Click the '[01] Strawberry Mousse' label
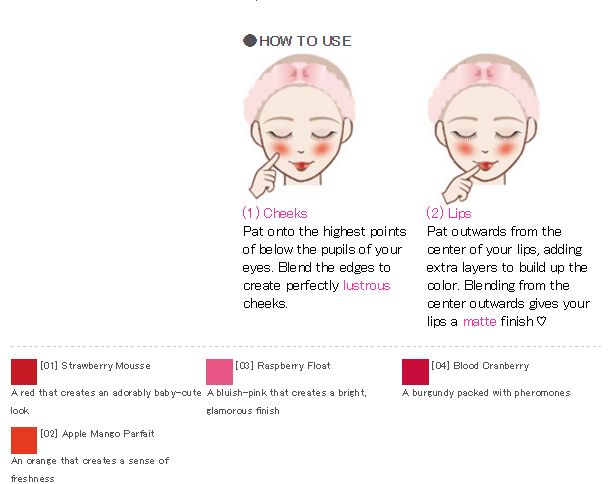Image resolution: width=612 pixels, height=484 pixels. (95, 366)
